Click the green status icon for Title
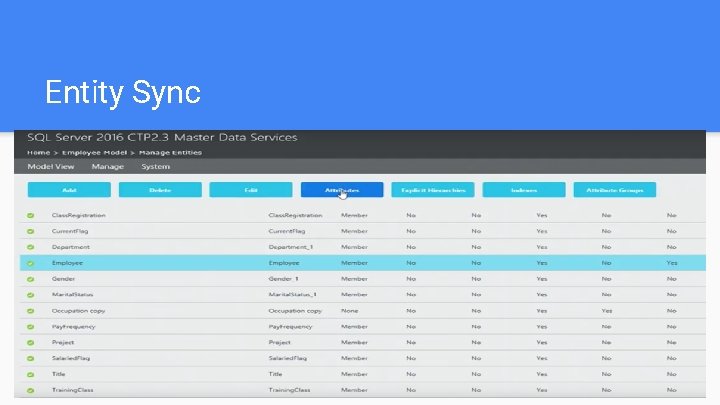 30,374
